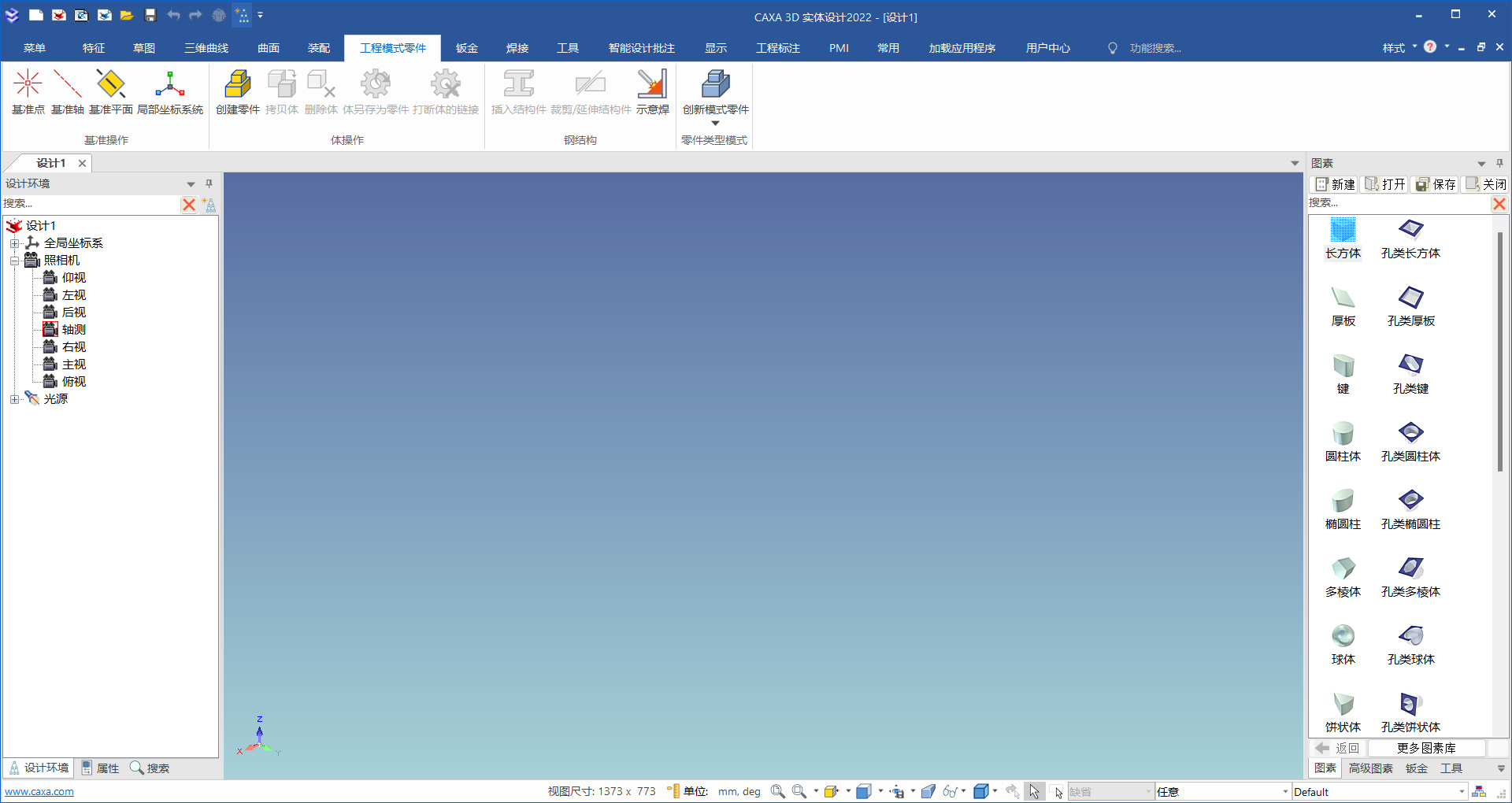Open the www.caxa.com link
Screen dimensions: 1512x803
coord(39,792)
